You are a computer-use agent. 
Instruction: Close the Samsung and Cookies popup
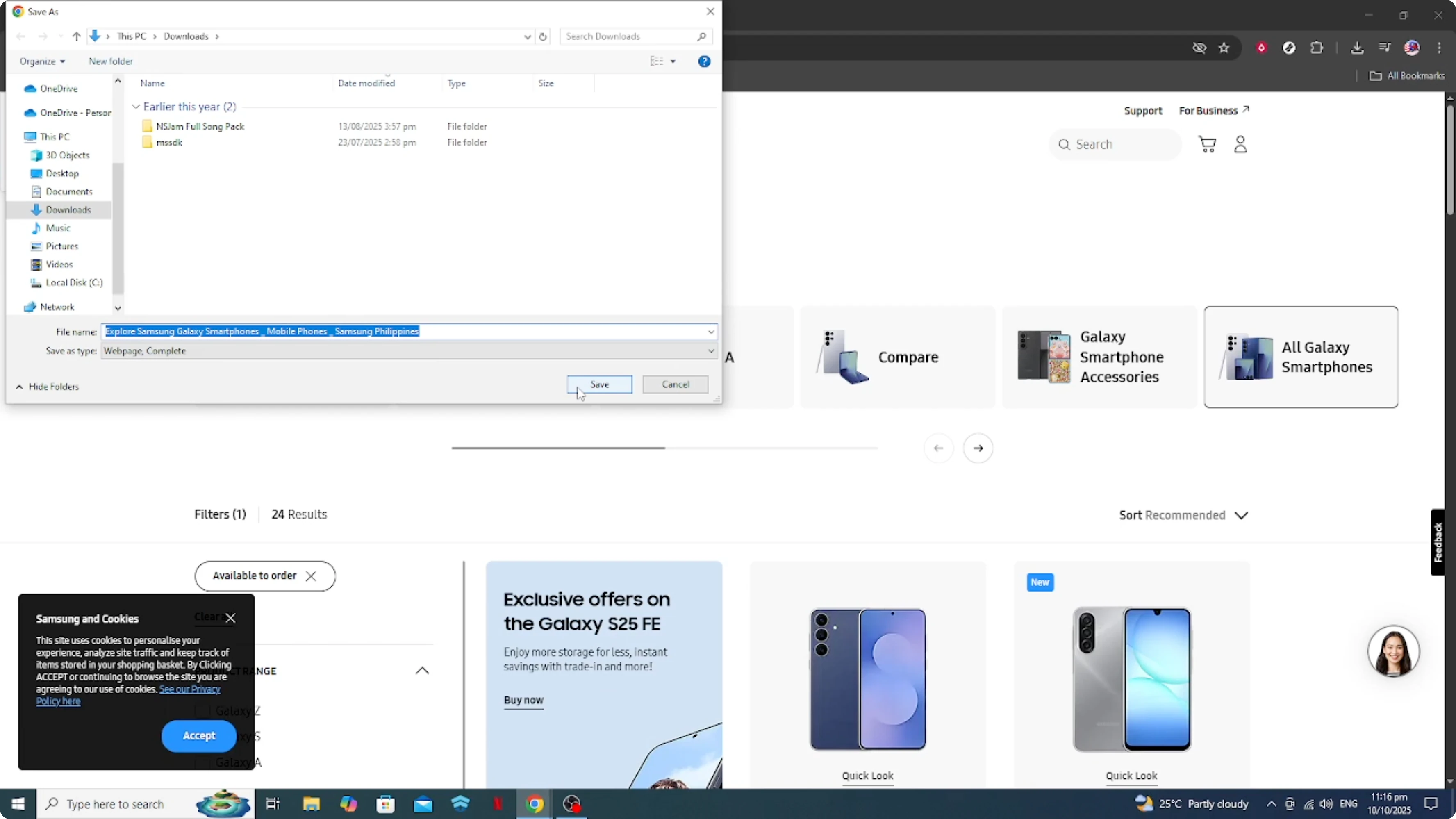point(230,618)
